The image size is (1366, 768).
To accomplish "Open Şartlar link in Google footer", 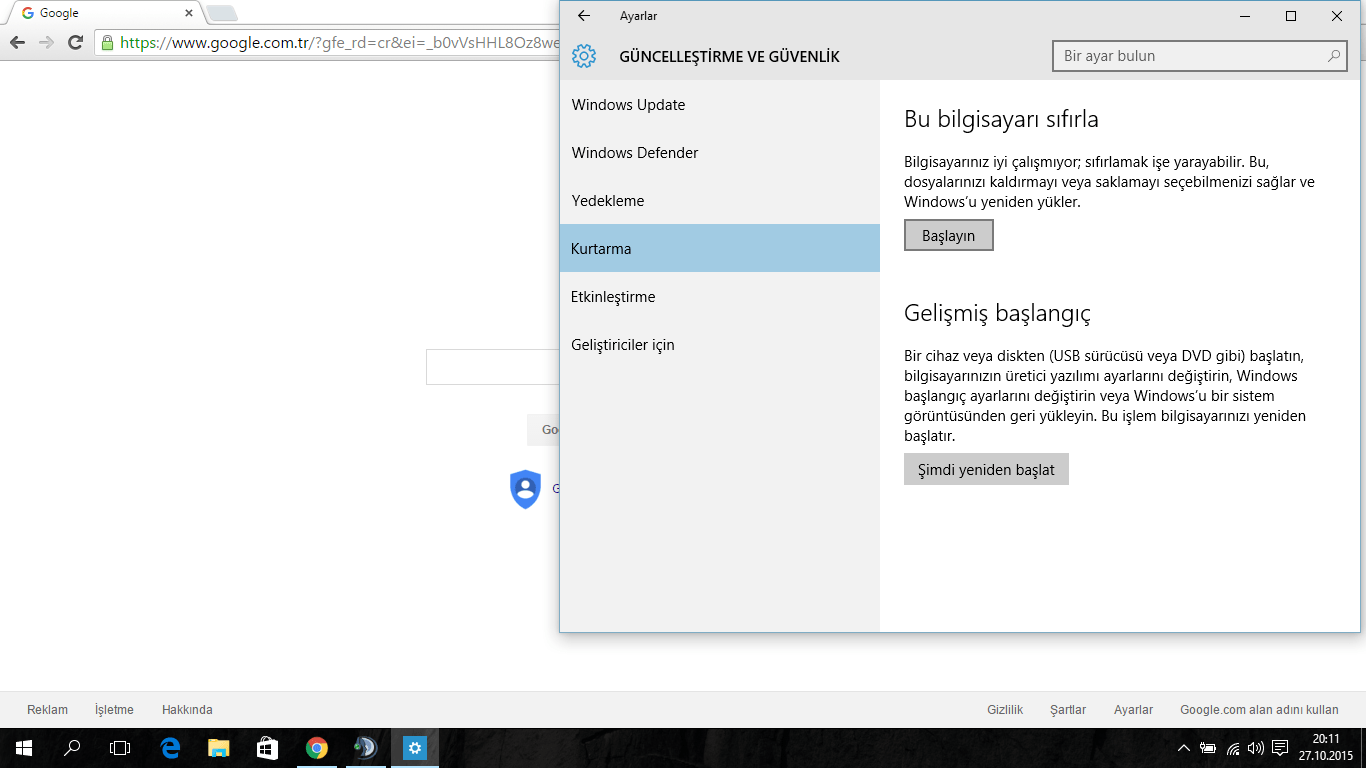I will tap(1068, 710).
